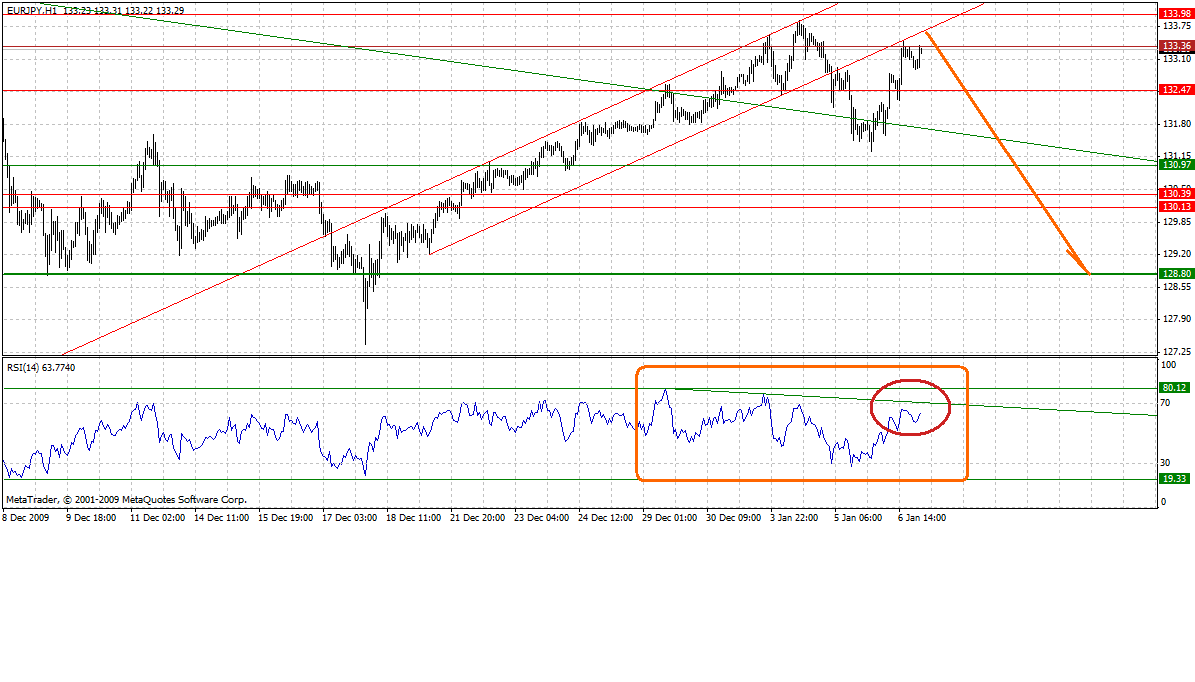1195x682 pixels.
Task: Click the MetaTrader MetaQuotes copyright text
Action: click(127, 500)
